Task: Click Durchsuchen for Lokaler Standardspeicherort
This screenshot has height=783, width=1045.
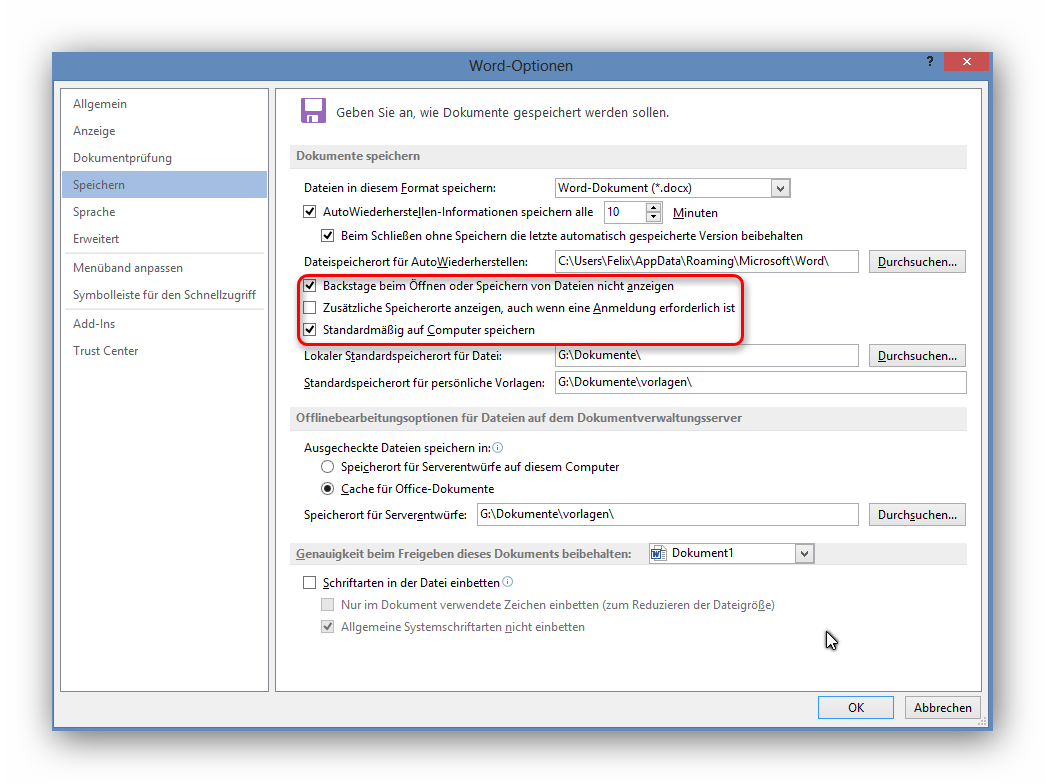Action: [917, 356]
